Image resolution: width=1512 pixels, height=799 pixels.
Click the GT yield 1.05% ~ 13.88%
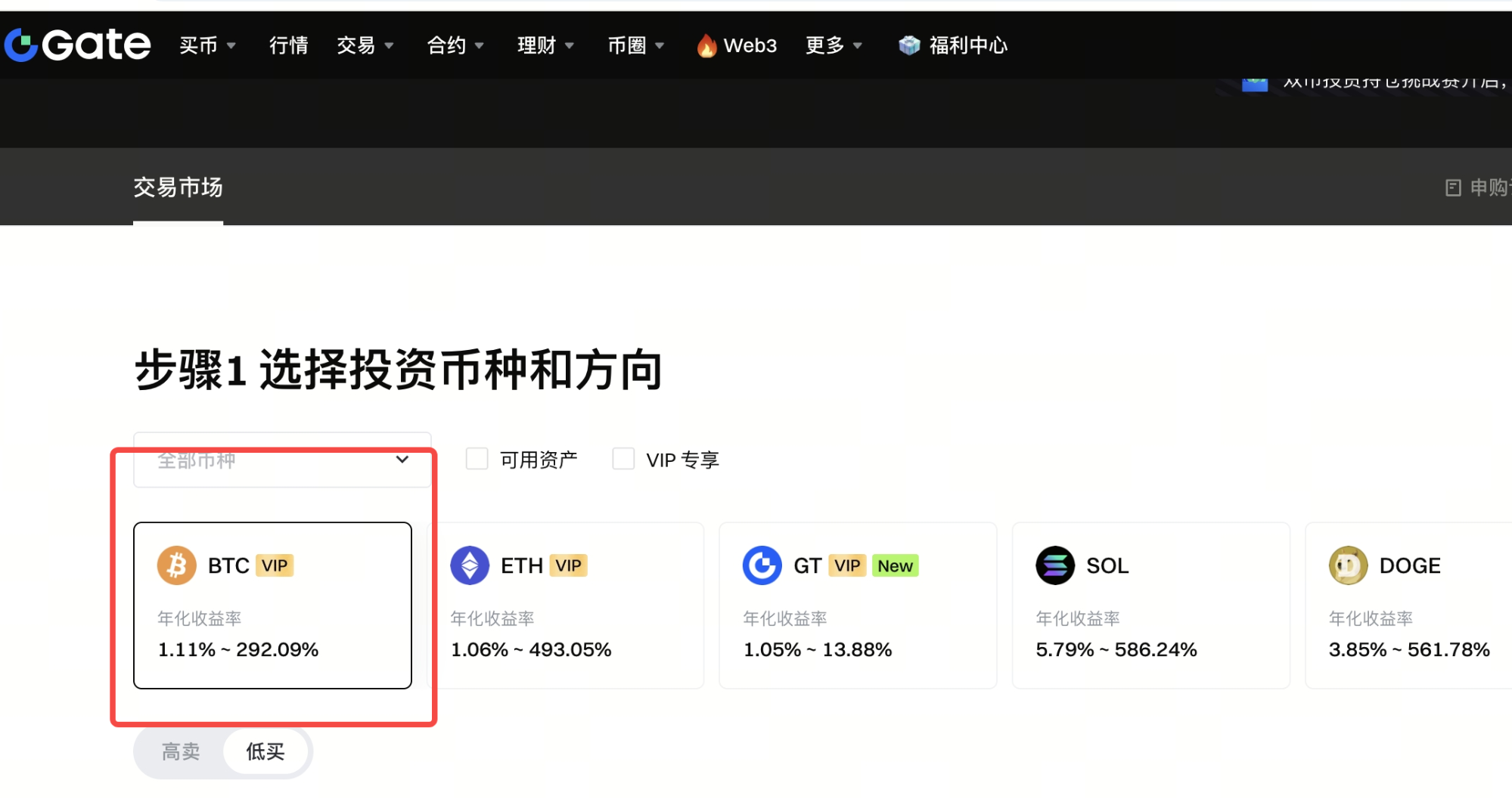[818, 649]
